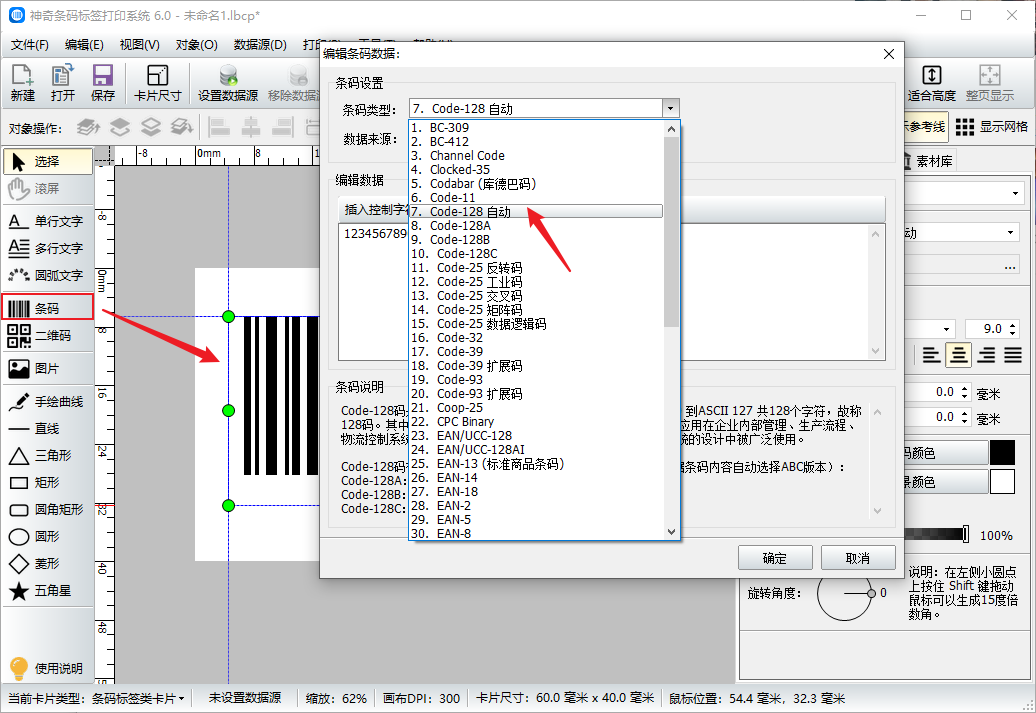The width and height of the screenshot is (1036, 713).
Task: Toggle the 参考线 guide lines button
Action: pos(926,127)
